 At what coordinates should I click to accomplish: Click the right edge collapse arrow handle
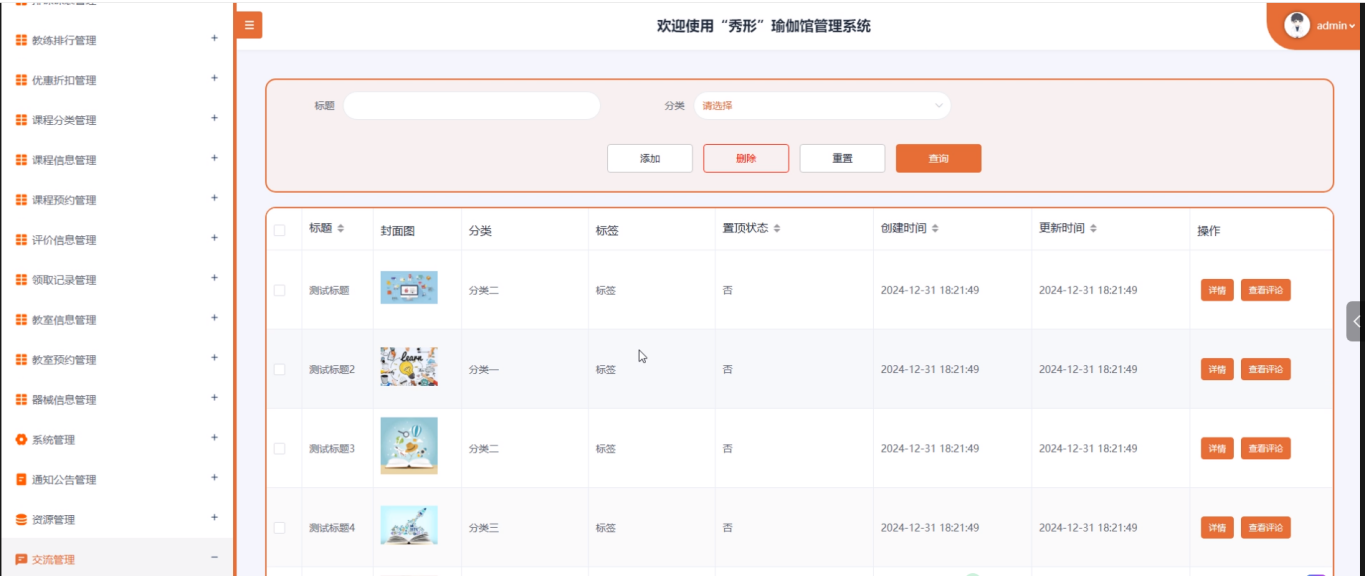pos(1356,321)
